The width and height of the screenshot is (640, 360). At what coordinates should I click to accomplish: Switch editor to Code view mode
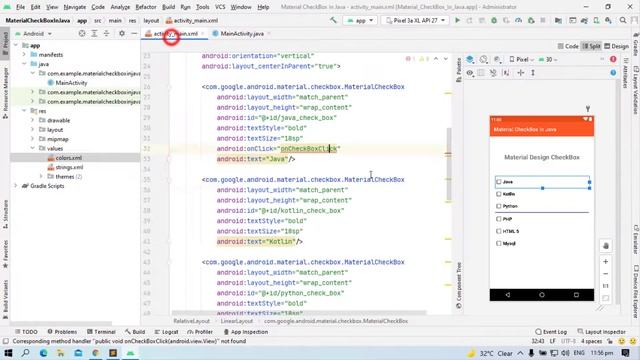568,46
